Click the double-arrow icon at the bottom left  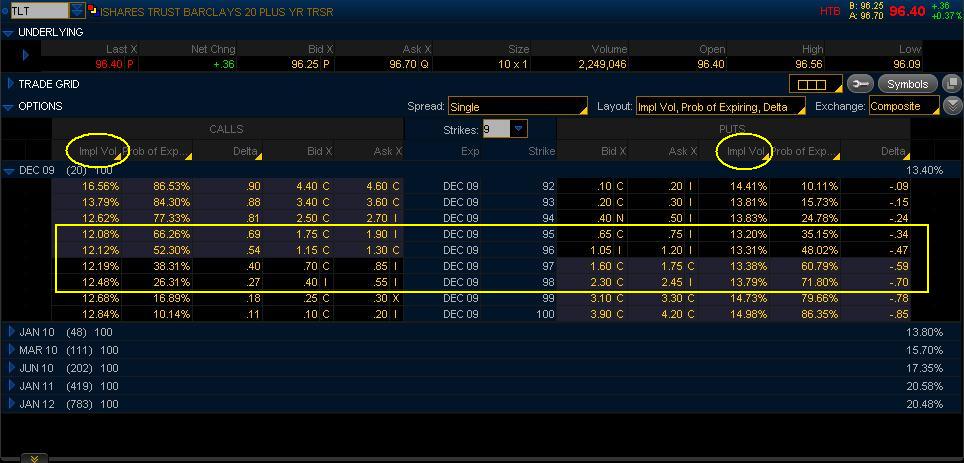point(34,457)
